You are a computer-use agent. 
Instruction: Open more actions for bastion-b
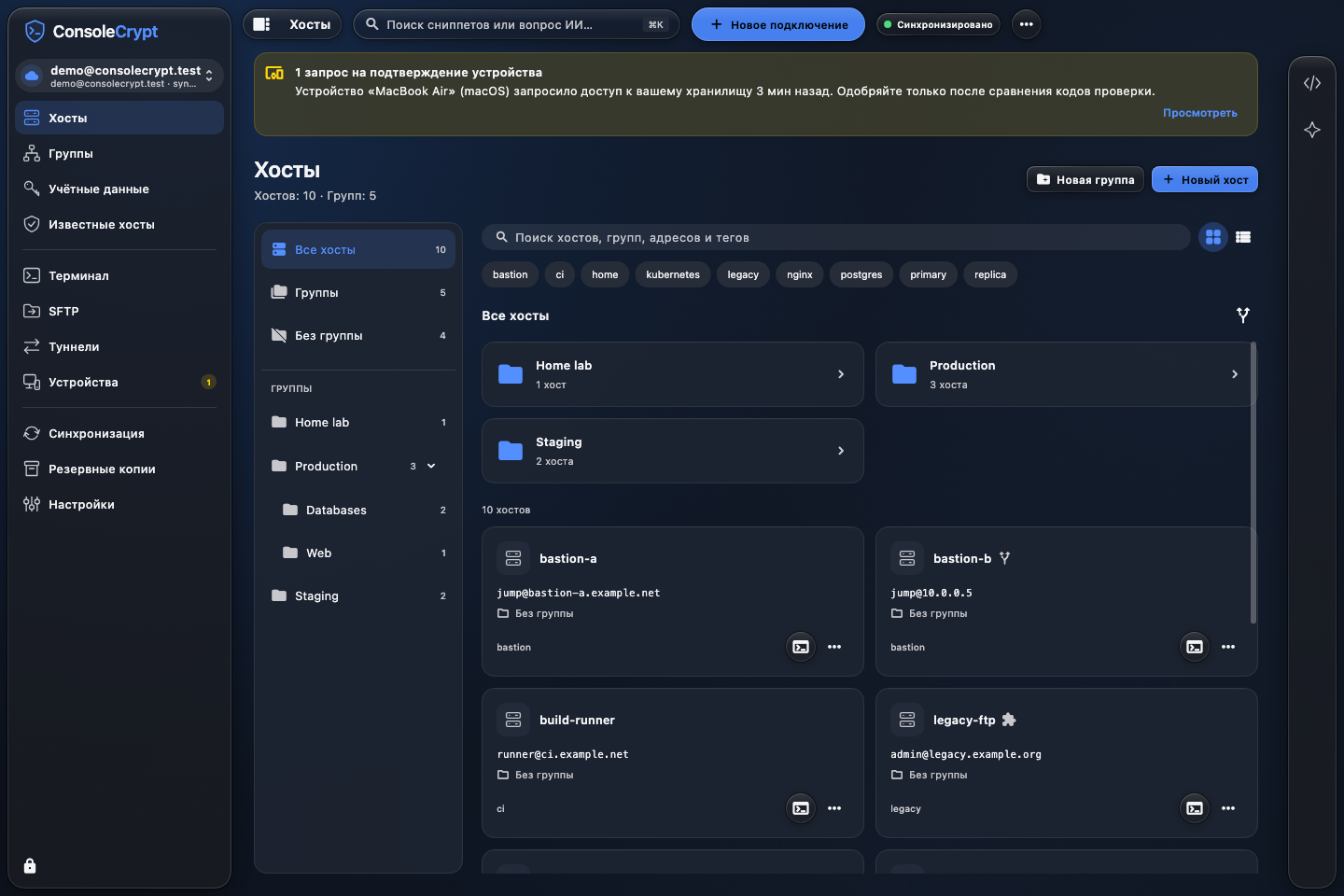pos(1228,647)
